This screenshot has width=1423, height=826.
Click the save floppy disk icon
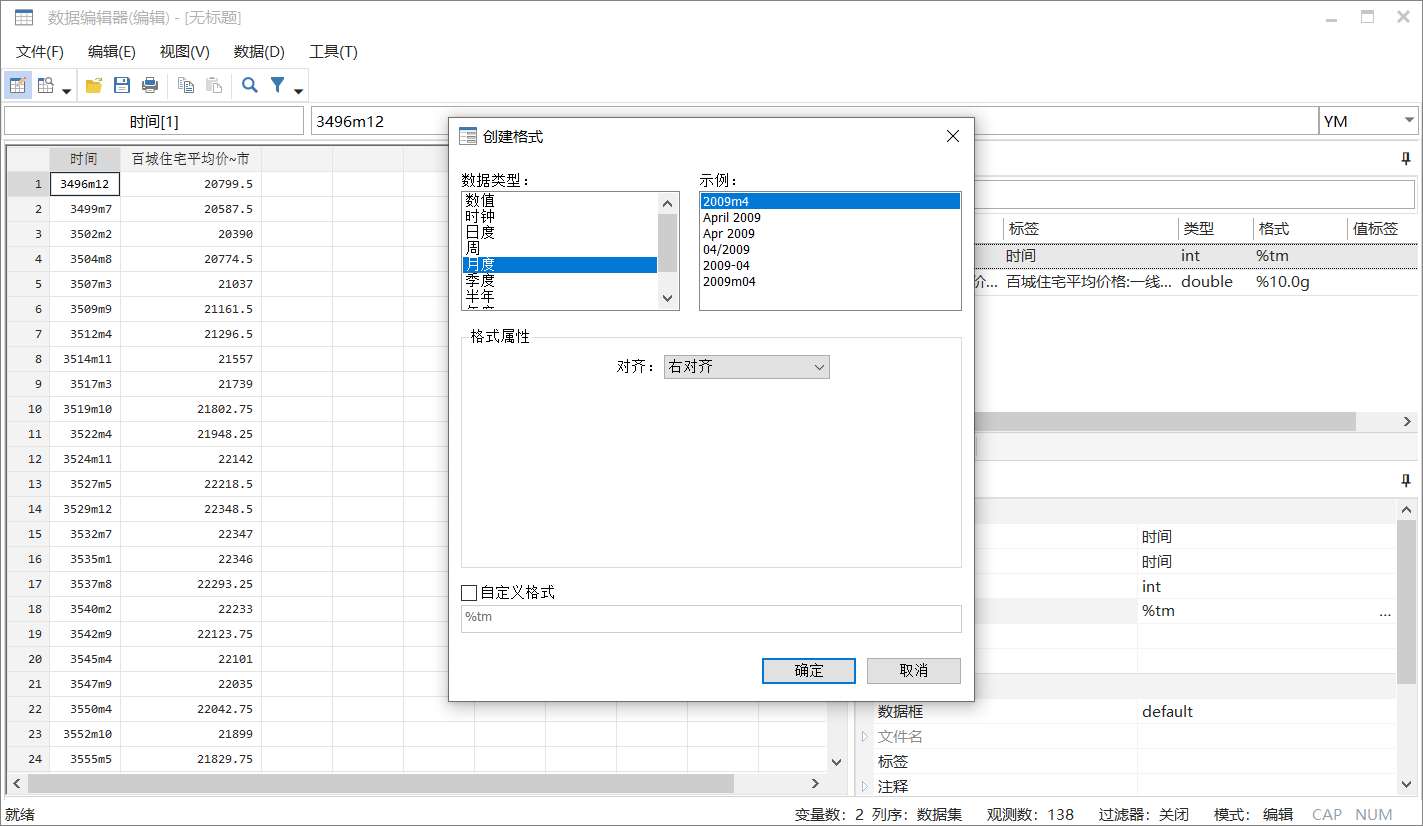[x=122, y=86]
